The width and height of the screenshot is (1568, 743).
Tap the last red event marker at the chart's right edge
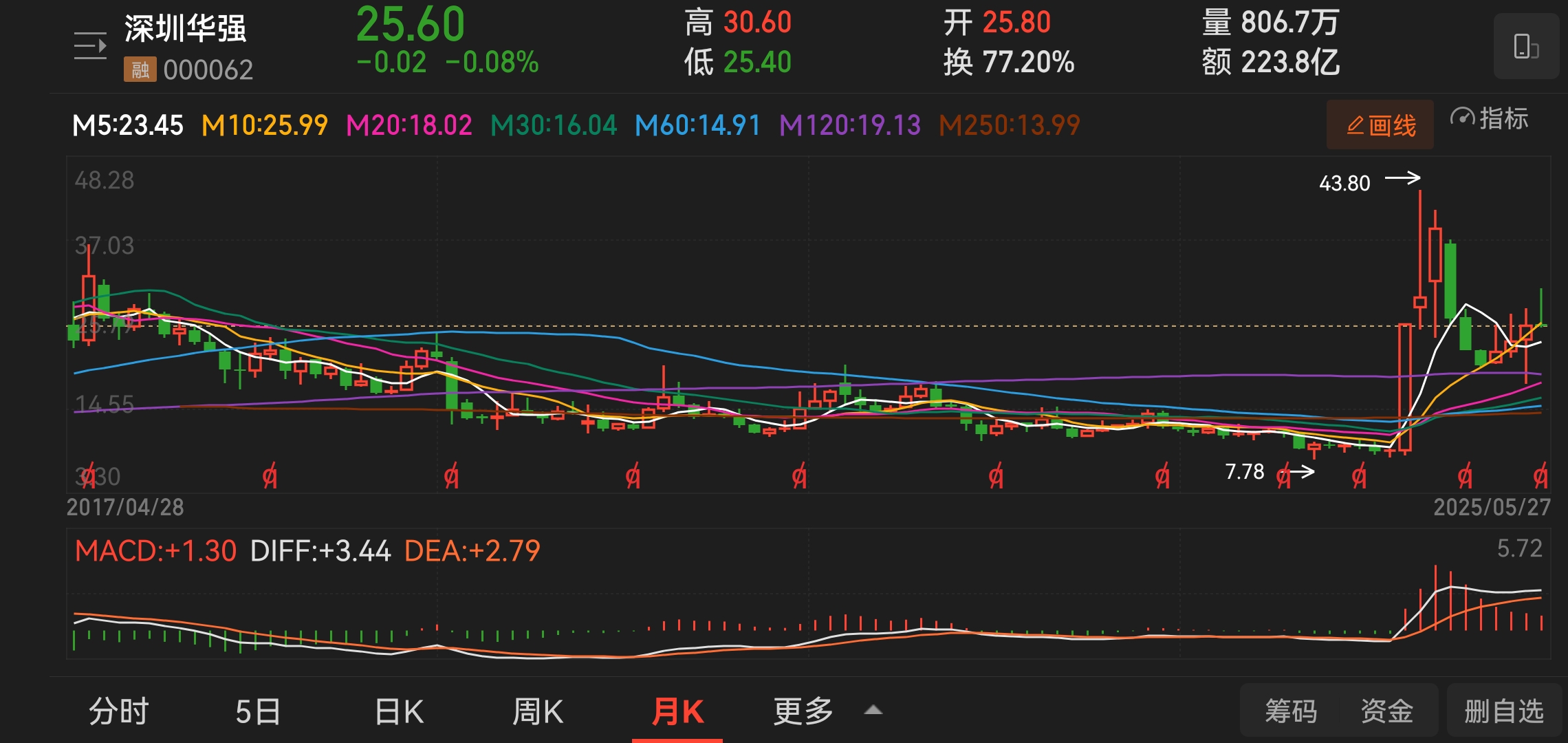[x=1540, y=475]
